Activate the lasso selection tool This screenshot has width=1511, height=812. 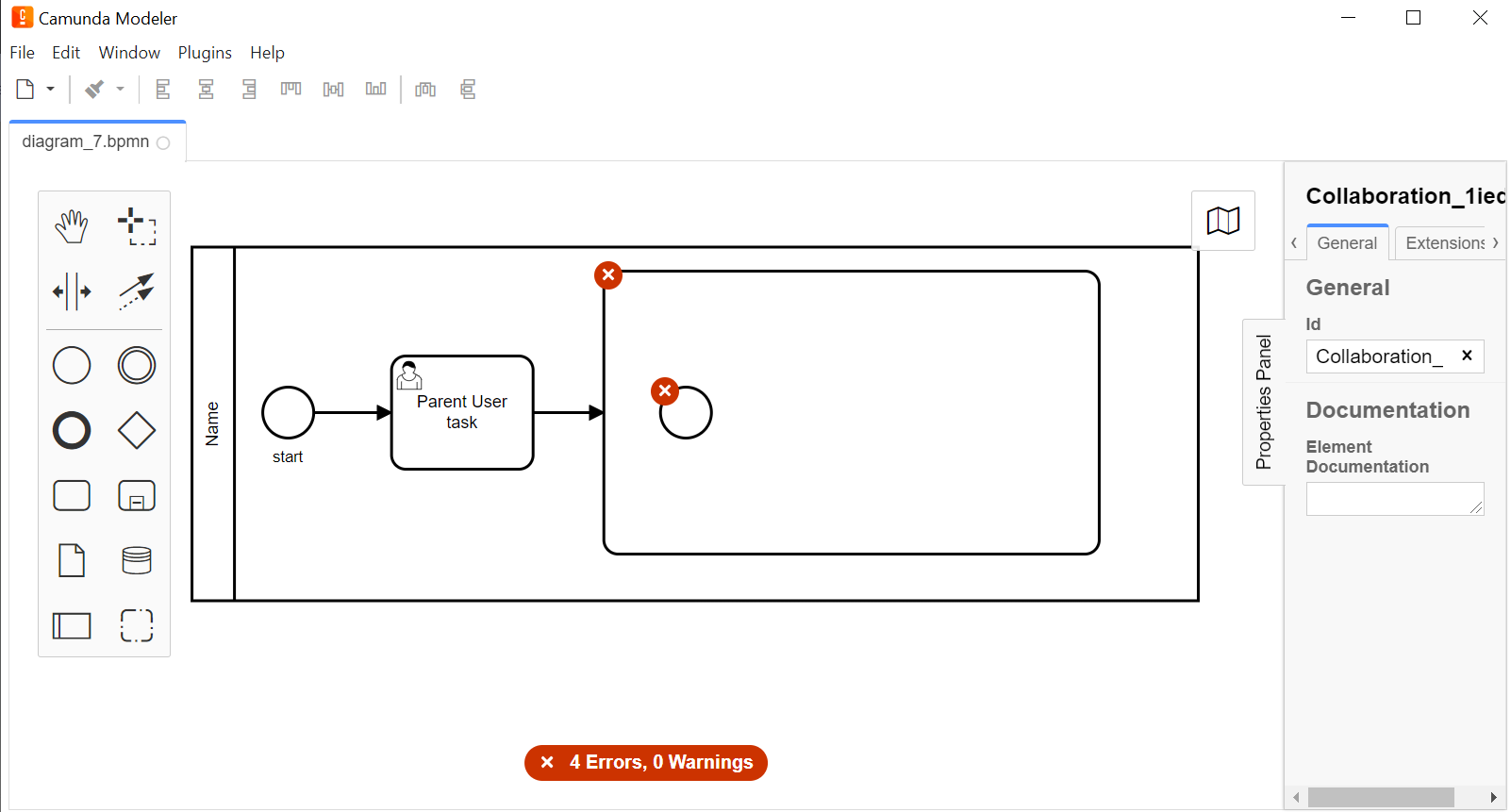[137, 226]
